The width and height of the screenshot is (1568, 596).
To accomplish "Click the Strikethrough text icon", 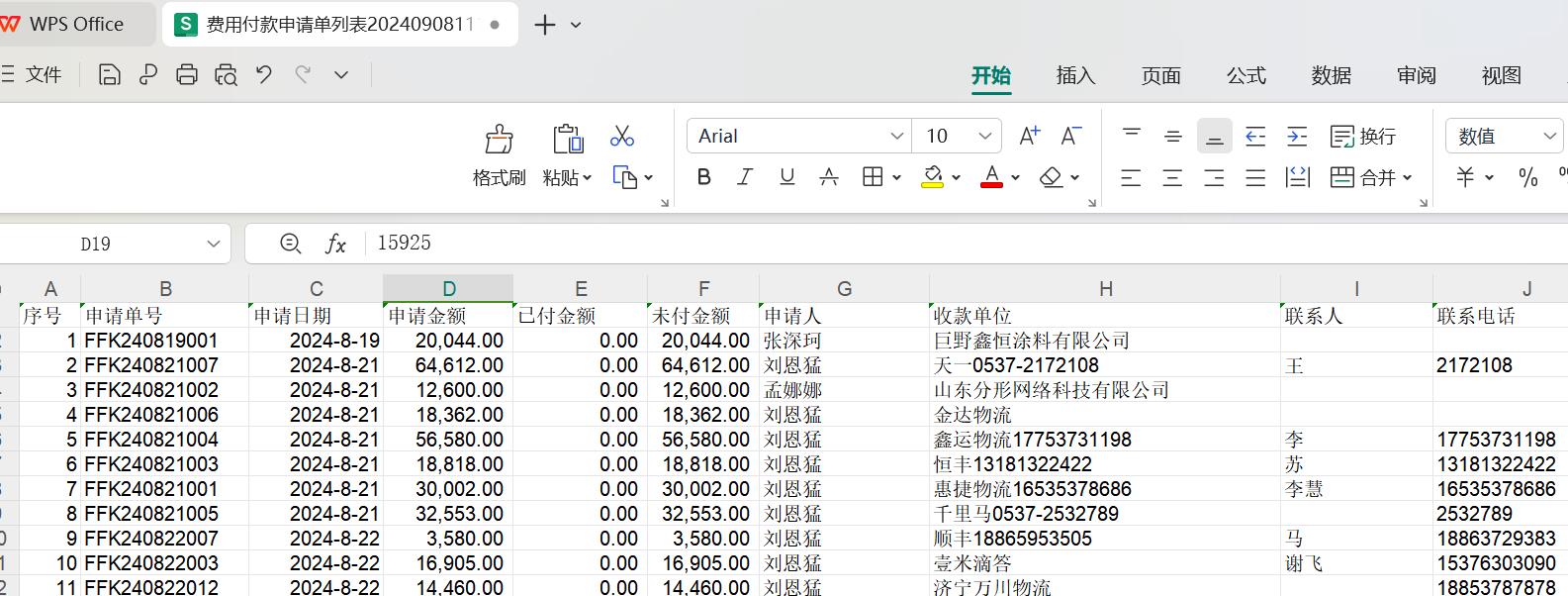I will click(x=829, y=177).
